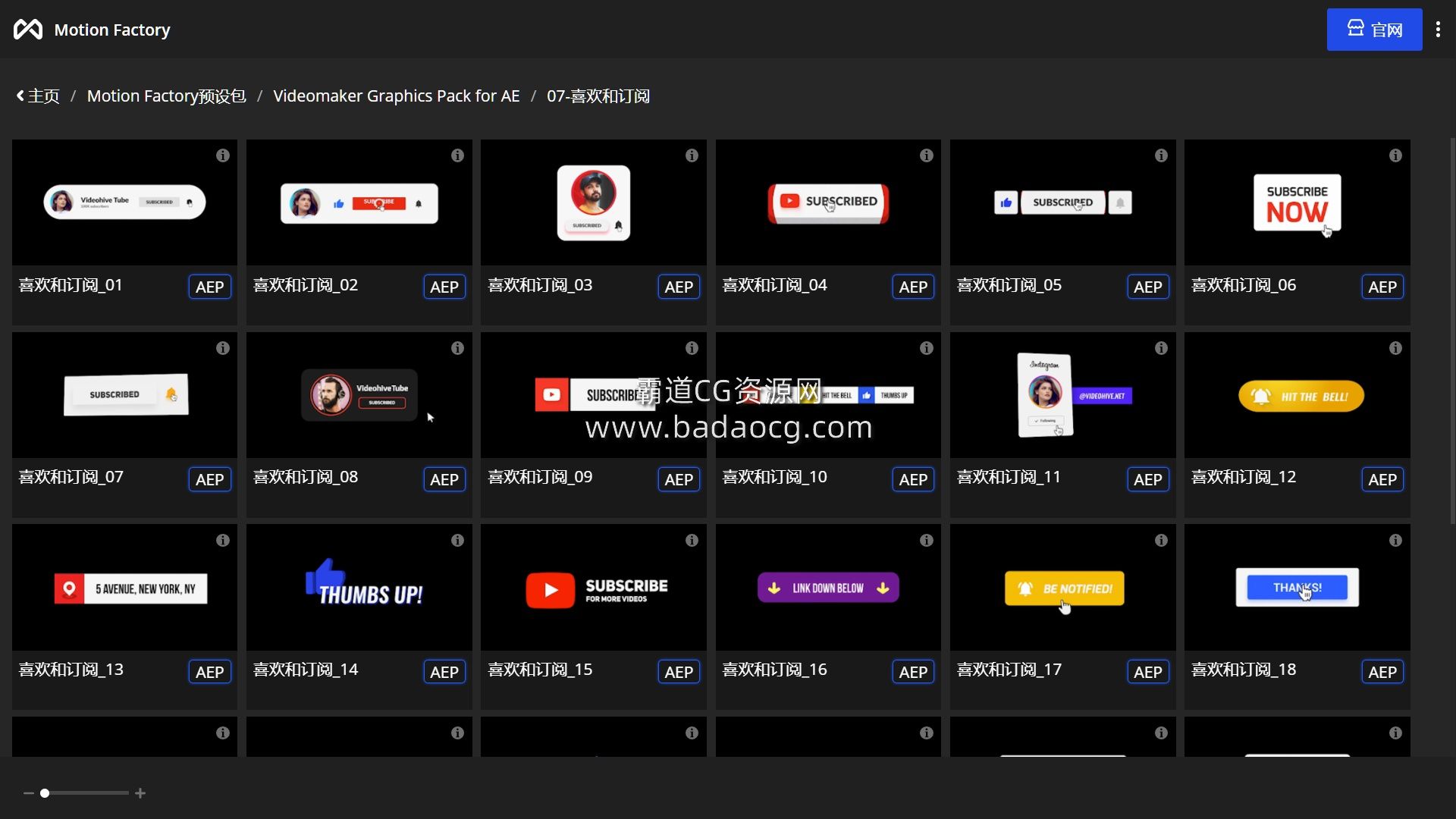Screen dimensions: 1456x819
Task: Show info for 喜欢和订阅_04
Action: [x=927, y=155]
